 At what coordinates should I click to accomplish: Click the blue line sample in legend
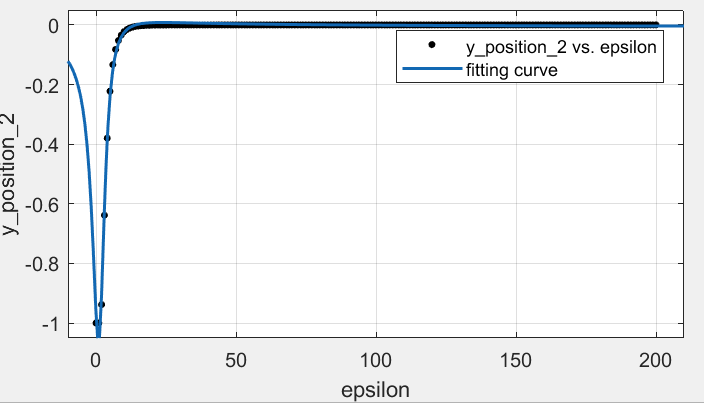coord(430,70)
